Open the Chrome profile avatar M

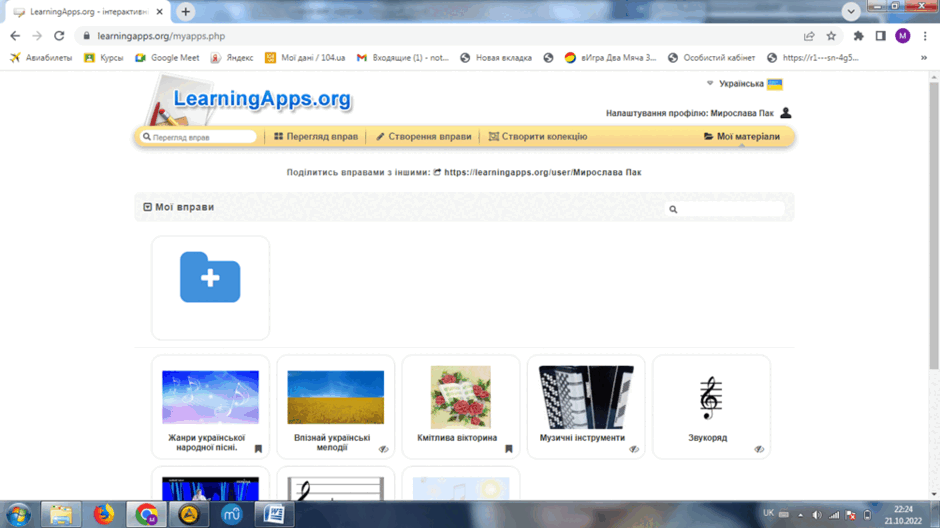pos(902,36)
